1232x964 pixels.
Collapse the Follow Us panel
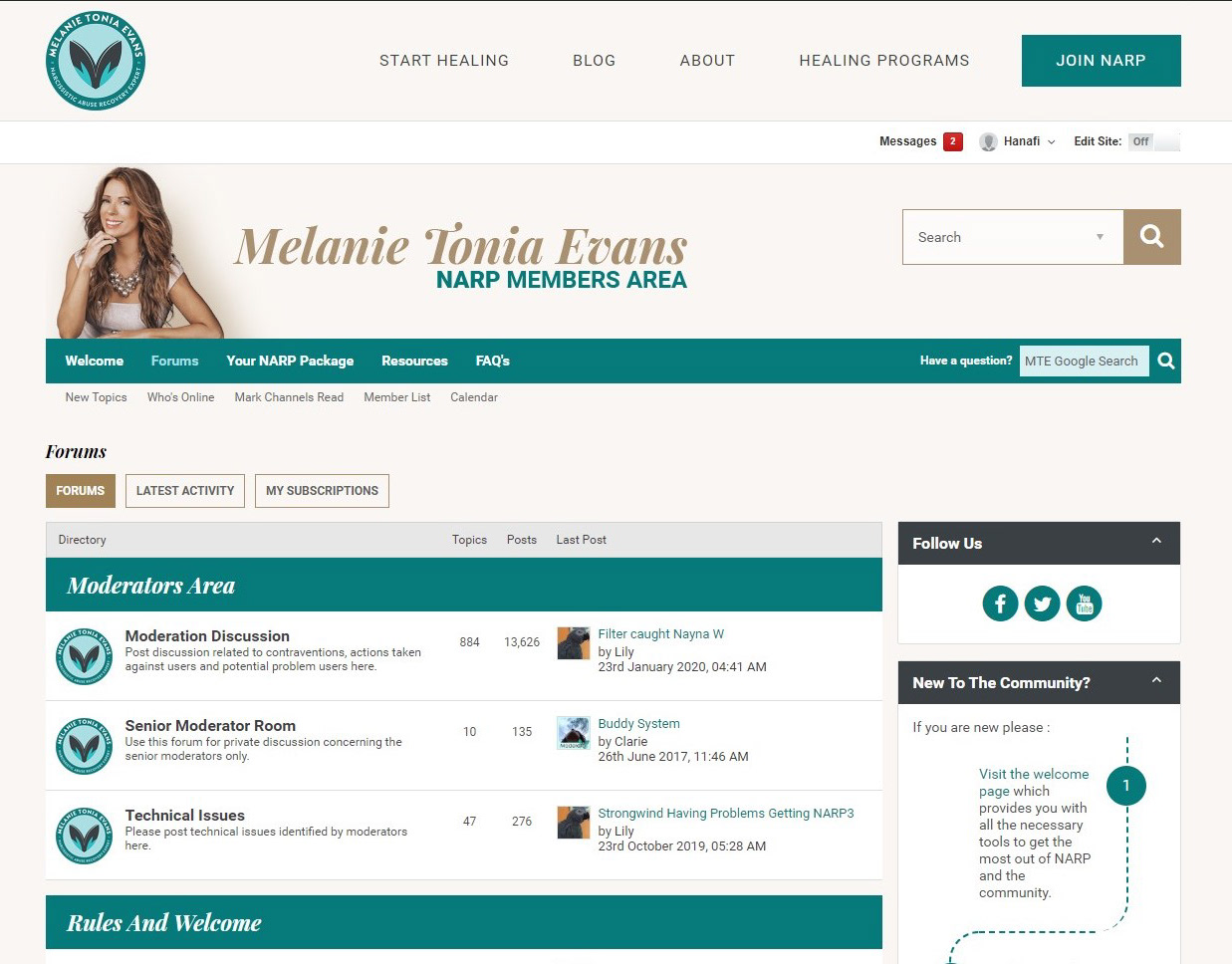[1156, 541]
